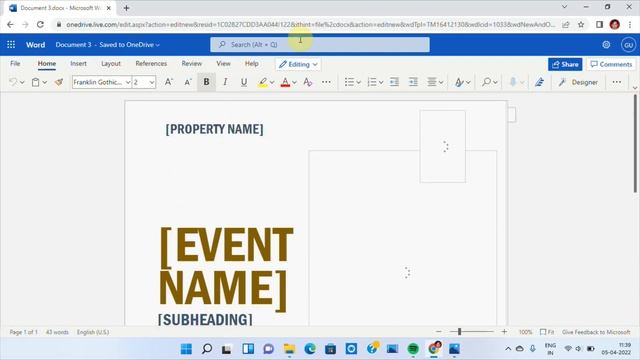Zoom in with the plus button
This screenshot has height=360, width=640.
(x=504, y=332)
